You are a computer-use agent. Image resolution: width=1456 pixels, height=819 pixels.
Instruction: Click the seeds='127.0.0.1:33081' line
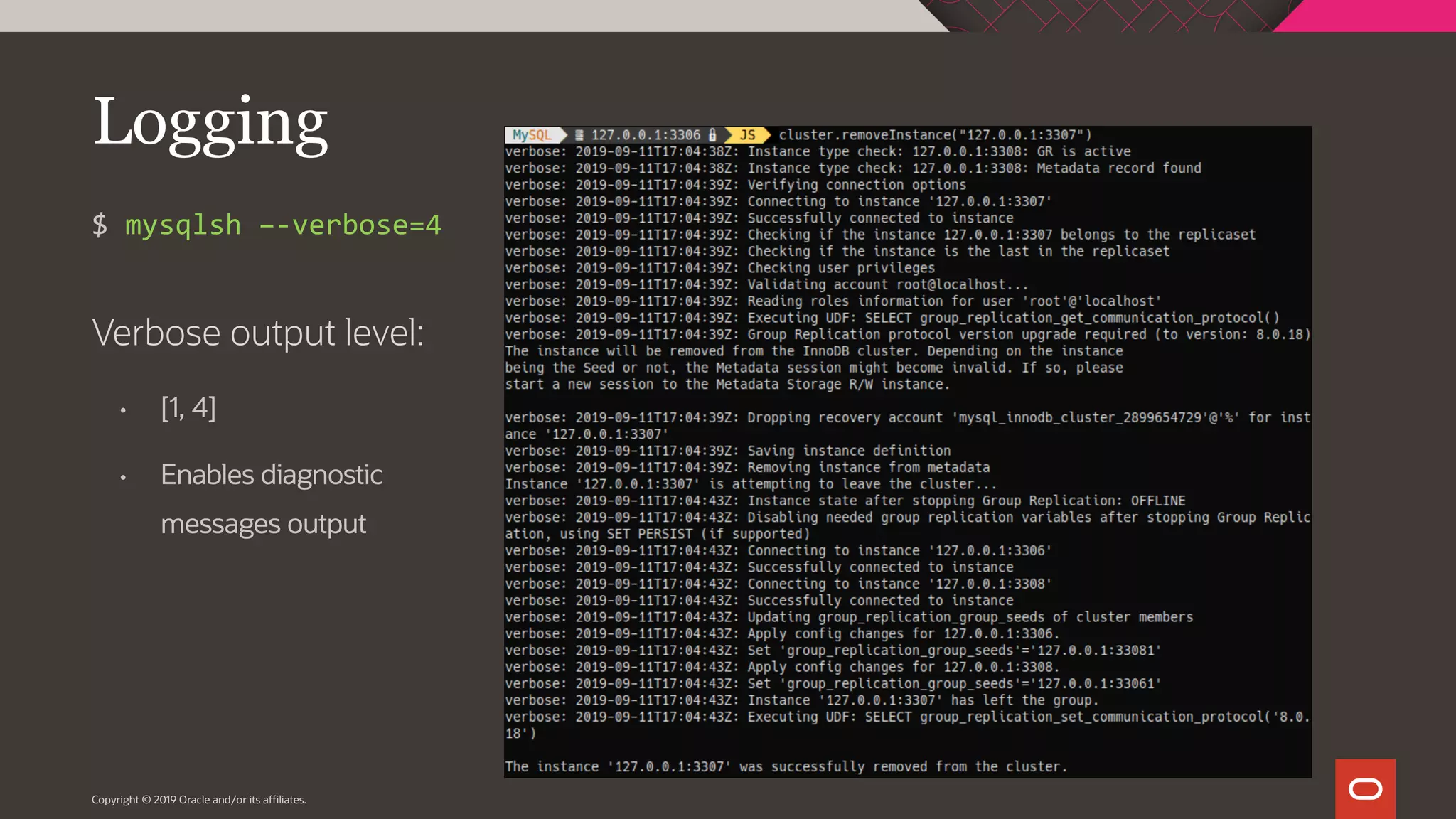(x=833, y=651)
